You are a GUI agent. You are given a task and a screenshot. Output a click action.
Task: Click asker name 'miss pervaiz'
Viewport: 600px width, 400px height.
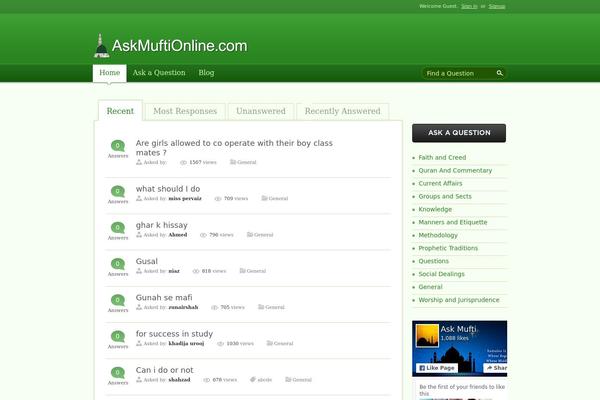[x=185, y=198]
